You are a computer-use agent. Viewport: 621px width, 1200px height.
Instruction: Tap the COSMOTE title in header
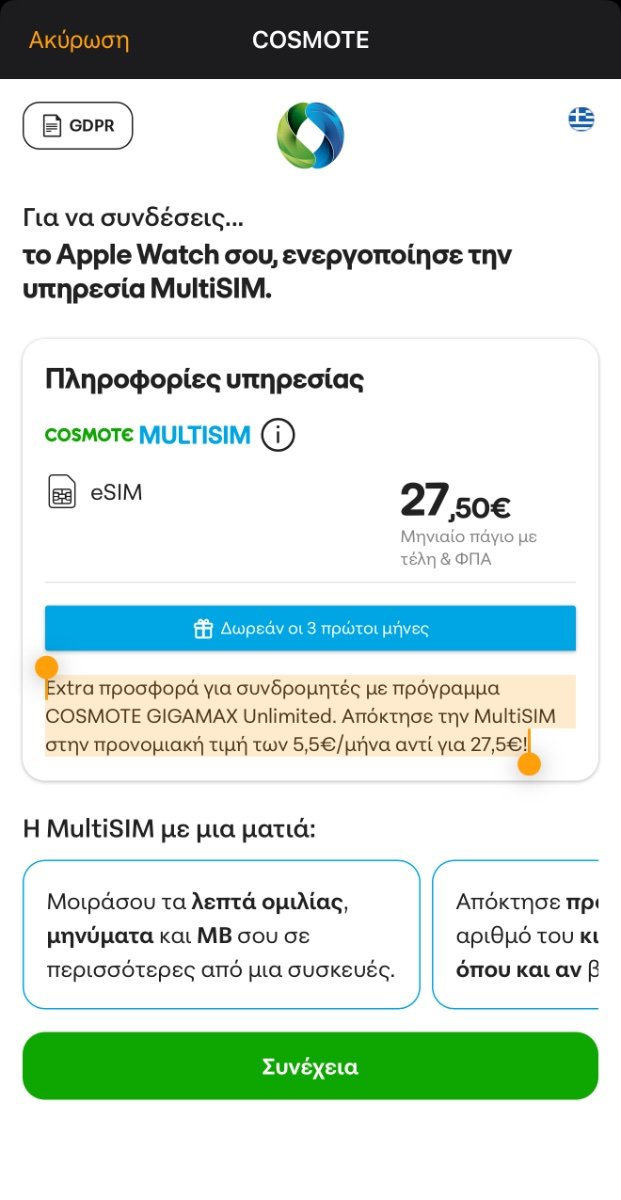[310, 40]
